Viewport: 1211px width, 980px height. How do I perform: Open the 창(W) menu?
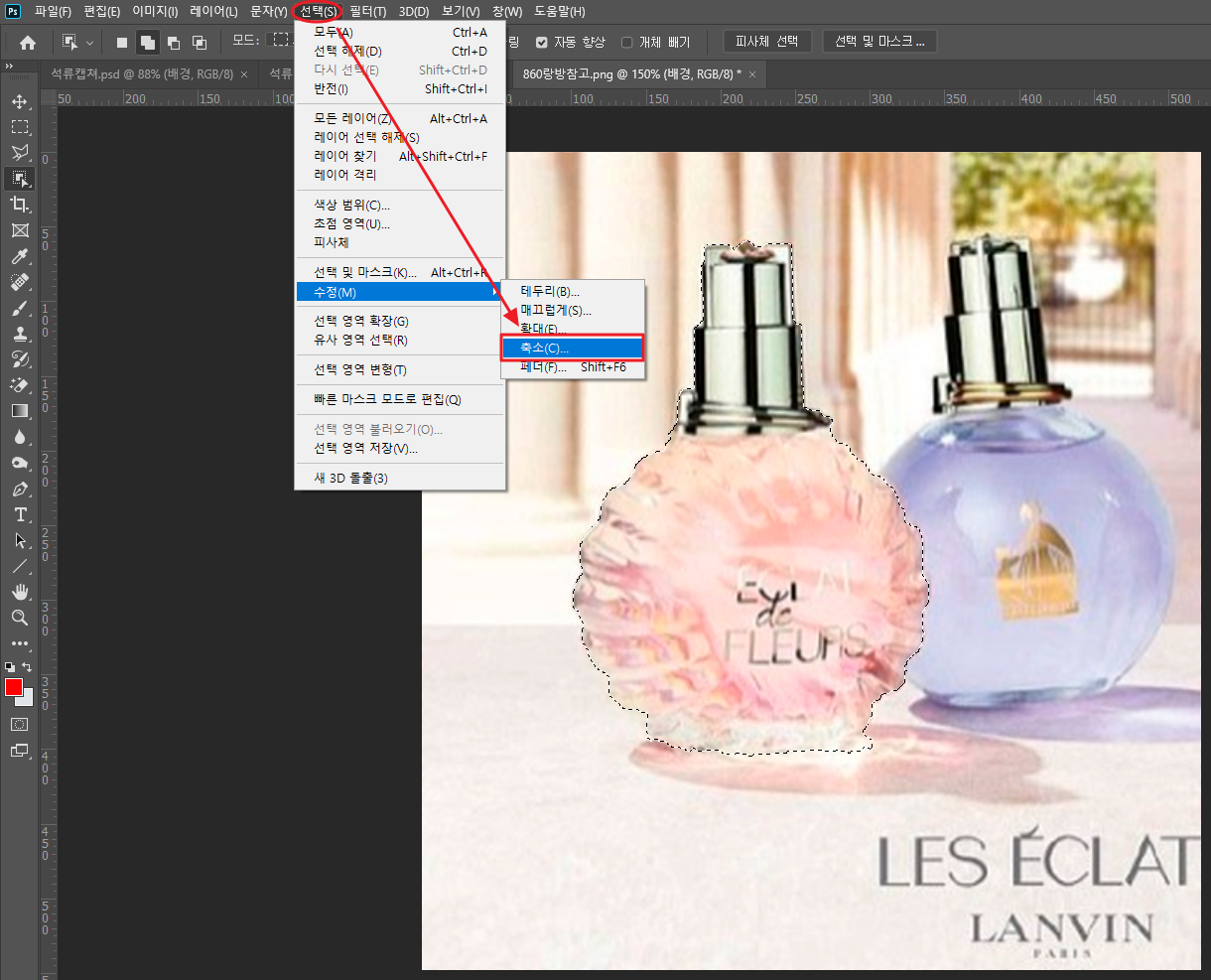507,12
